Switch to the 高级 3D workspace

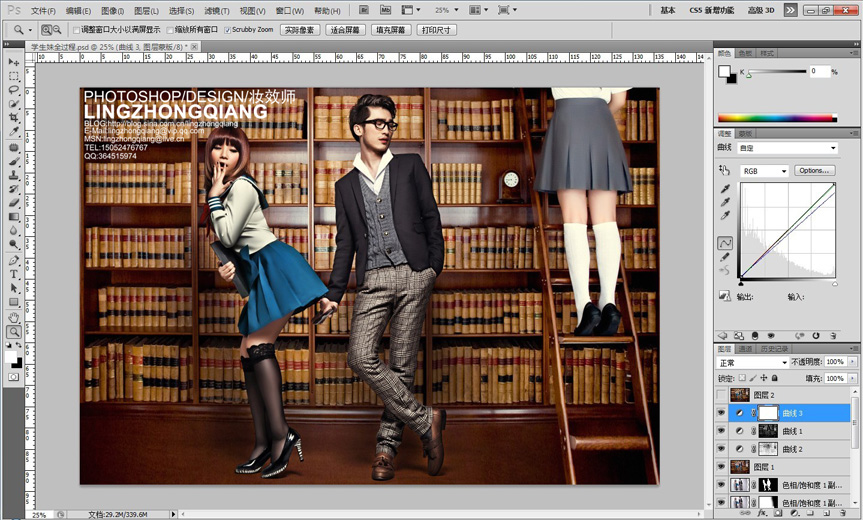[761, 10]
